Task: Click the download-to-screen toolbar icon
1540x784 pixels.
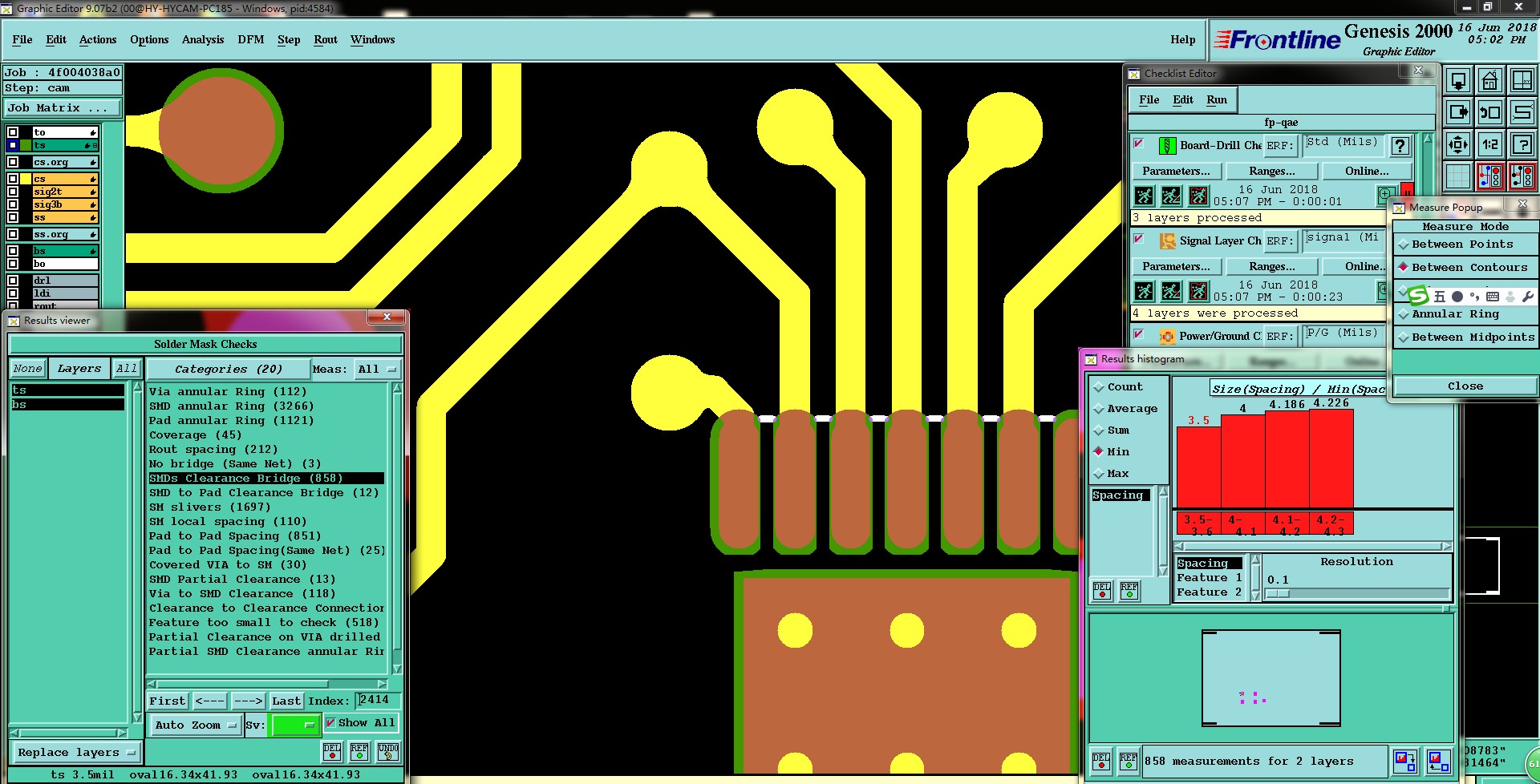Action: pyautogui.click(x=1457, y=80)
